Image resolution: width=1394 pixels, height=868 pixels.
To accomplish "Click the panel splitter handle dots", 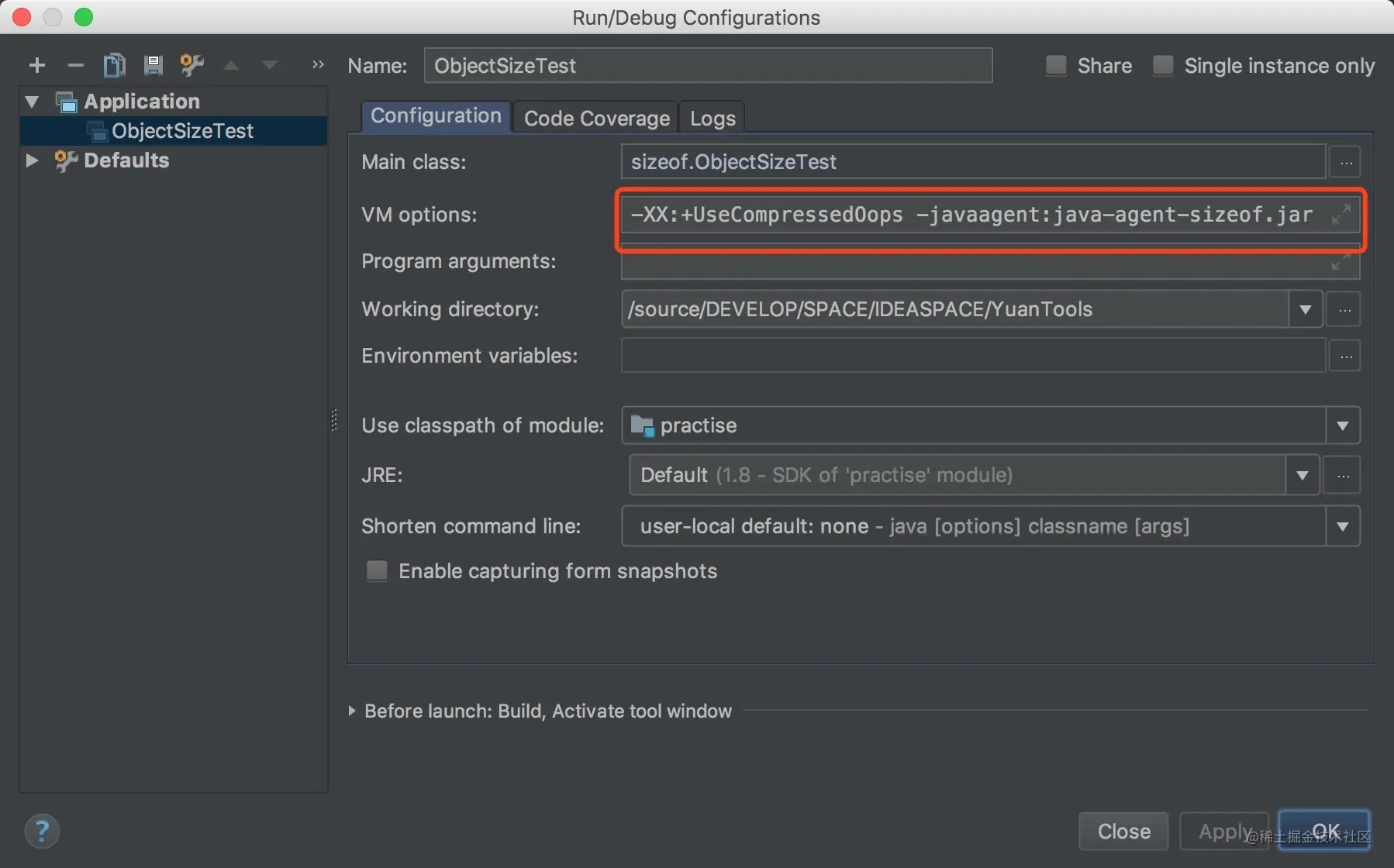I will [334, 420].
